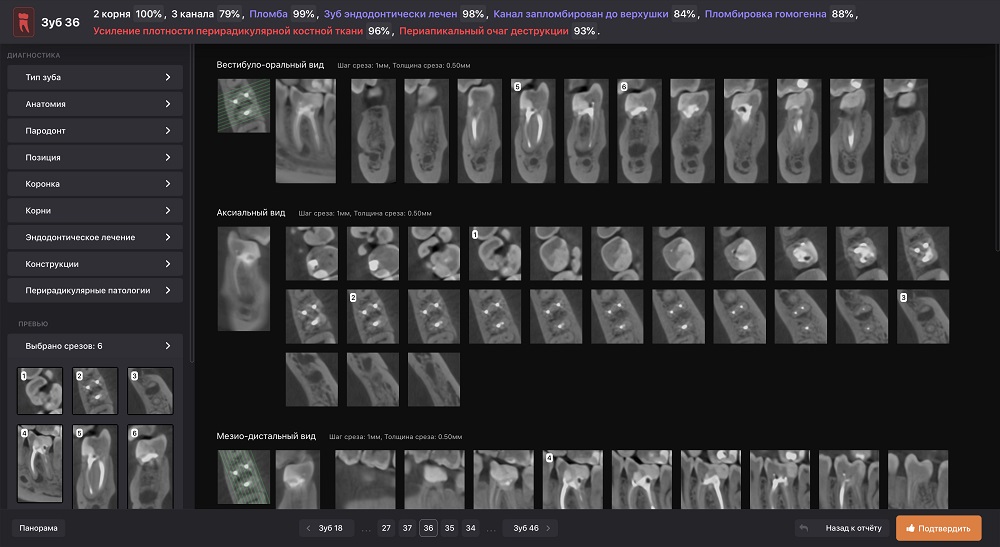Open preview thumbnail numbered 2

(95, 391)
